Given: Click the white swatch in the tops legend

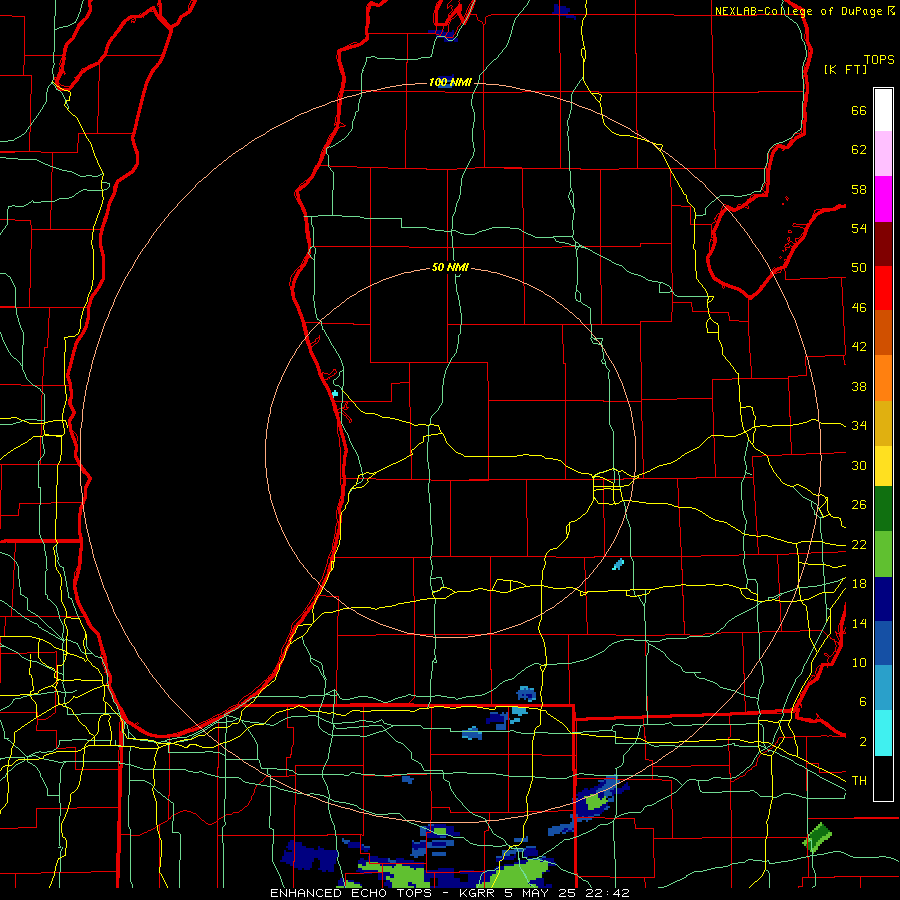Looking at the screenshot, I should click(x=883, y=110).
